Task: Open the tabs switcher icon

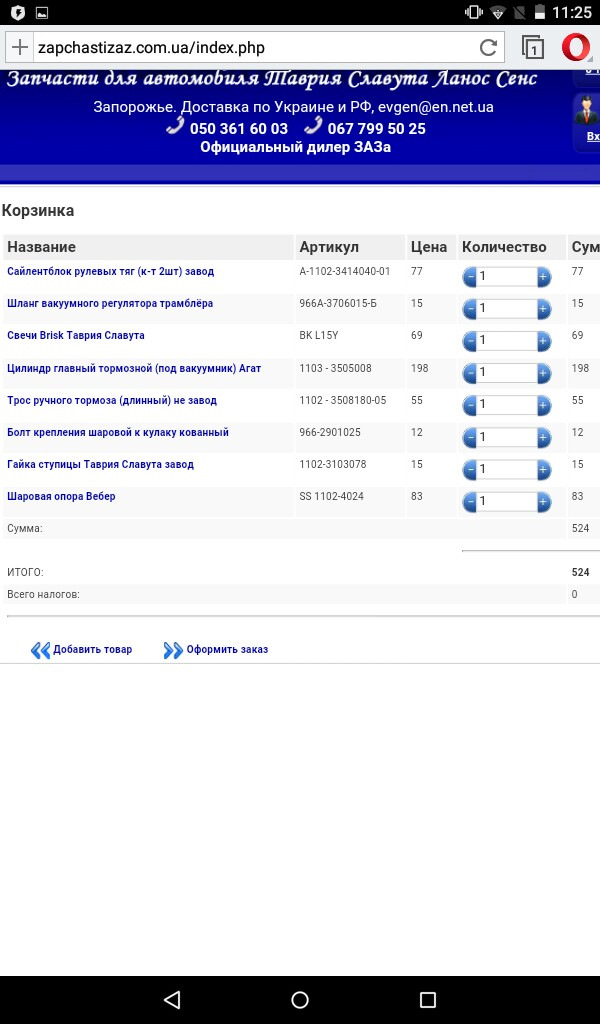Action: click(x=533, y=48)
